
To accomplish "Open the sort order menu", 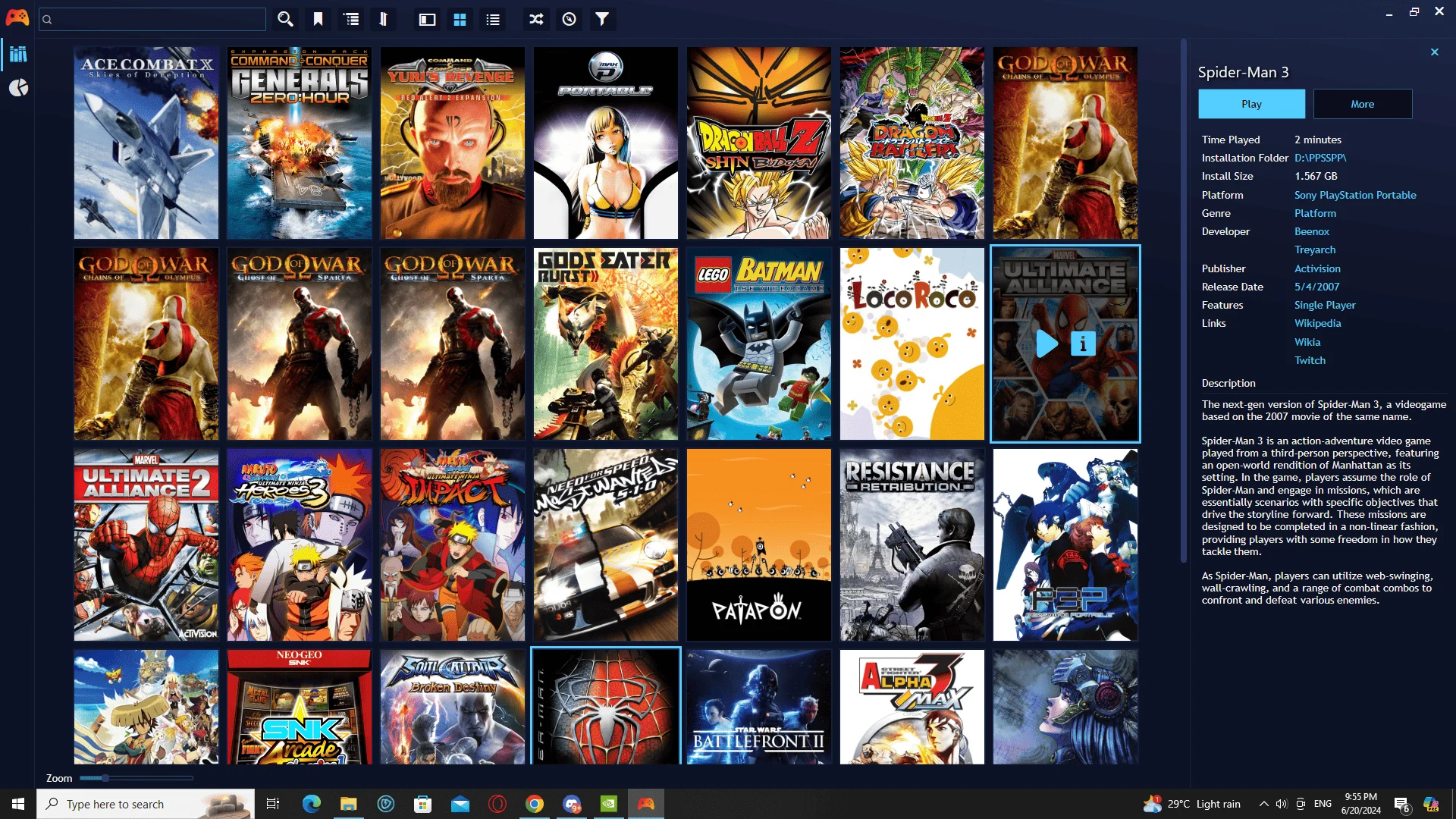I will click(384, 19).
